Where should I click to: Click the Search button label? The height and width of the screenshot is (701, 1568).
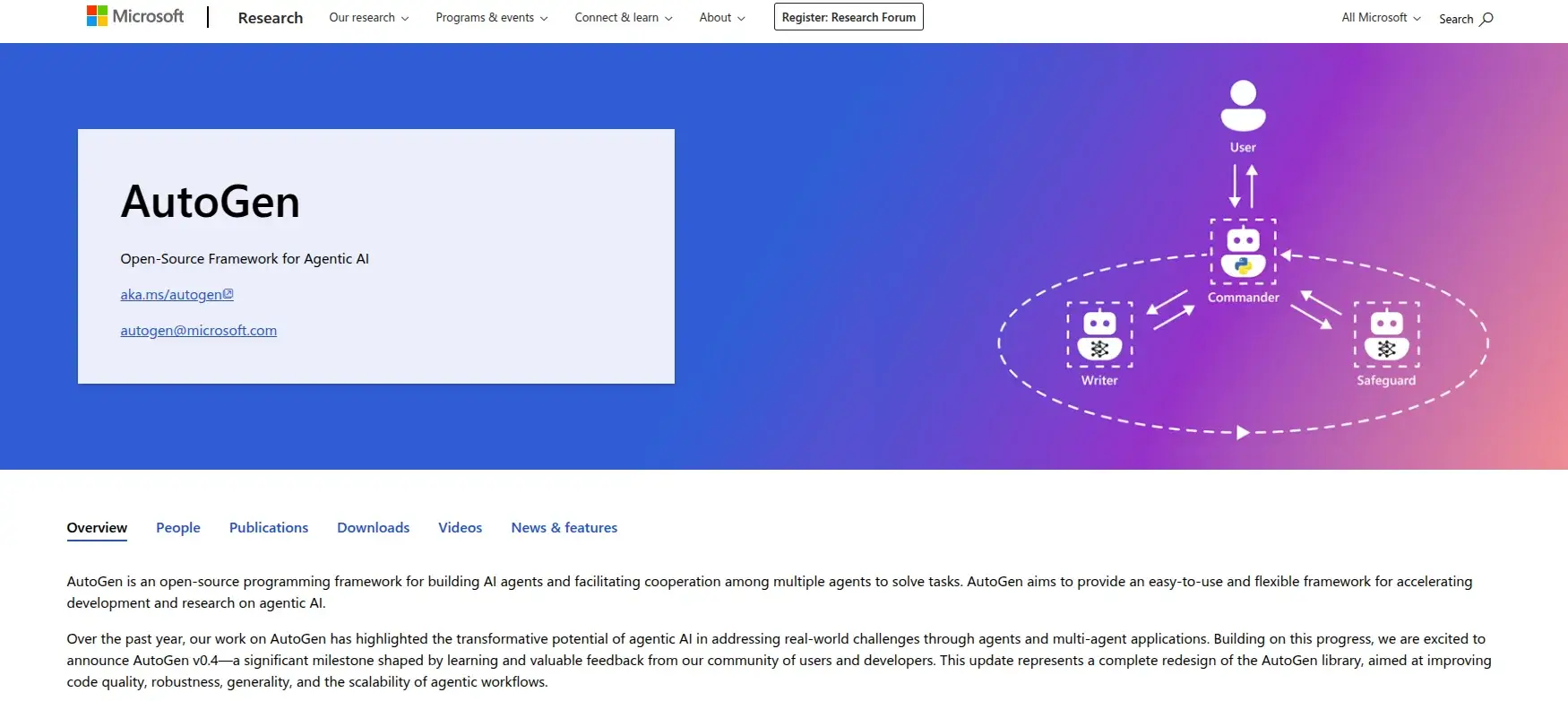coord(1456,19)
